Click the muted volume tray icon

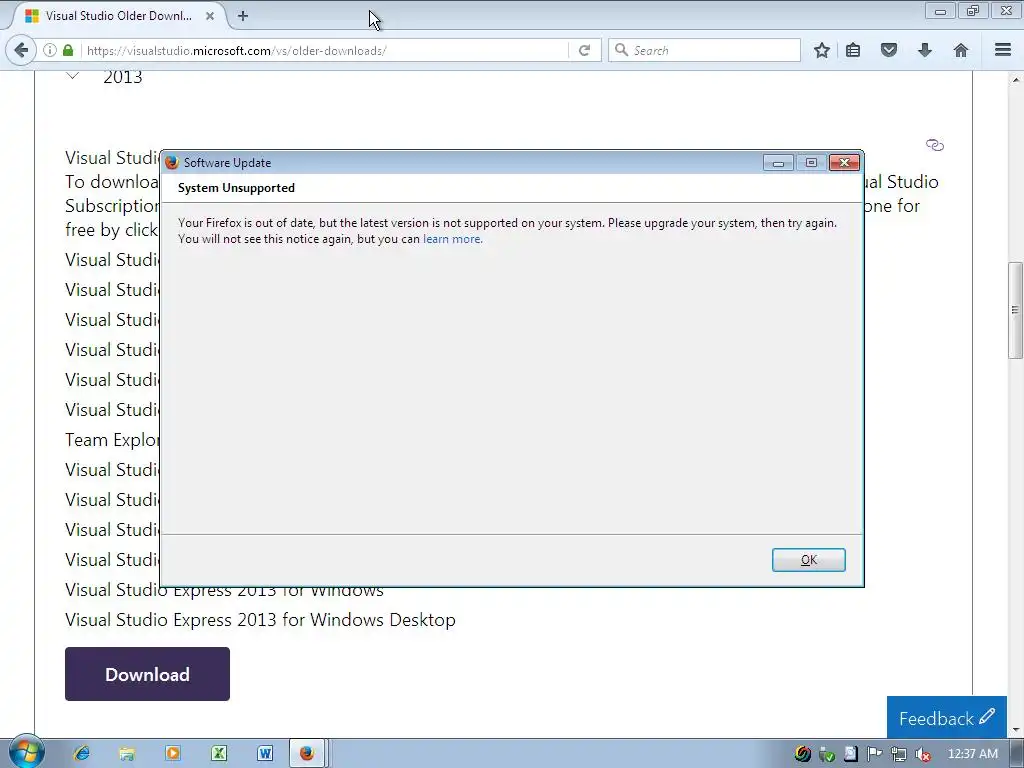click(923, 754)
